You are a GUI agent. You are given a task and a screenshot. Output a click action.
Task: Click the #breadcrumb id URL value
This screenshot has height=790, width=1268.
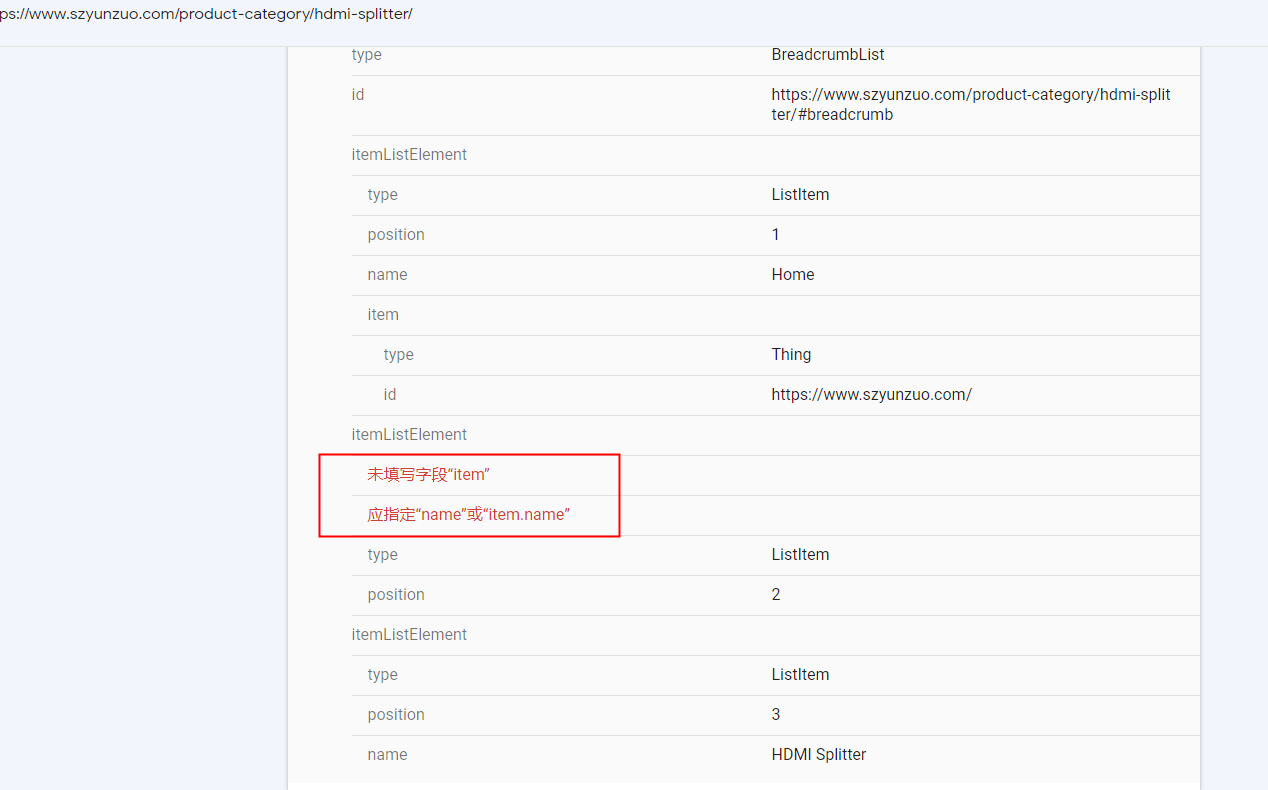pyautogui.click(x=970, y=105)
